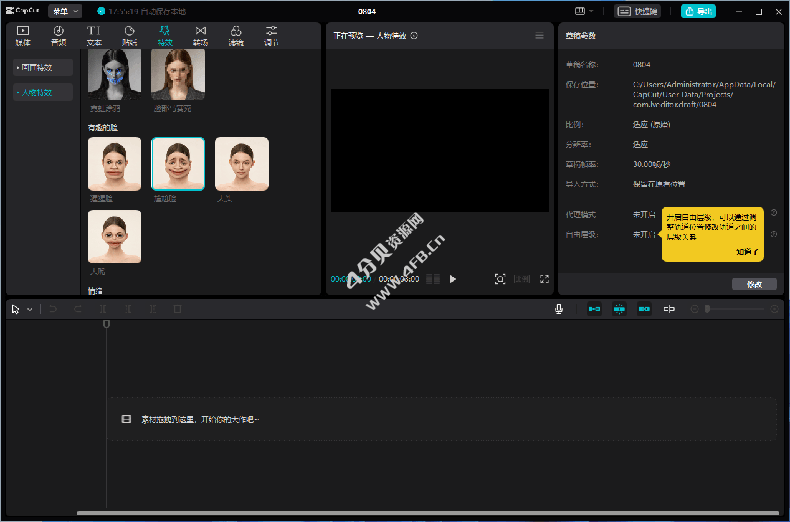Open the Stickers tab icon
This screenshot has width=790, height=522.
[x=129, y=36]
